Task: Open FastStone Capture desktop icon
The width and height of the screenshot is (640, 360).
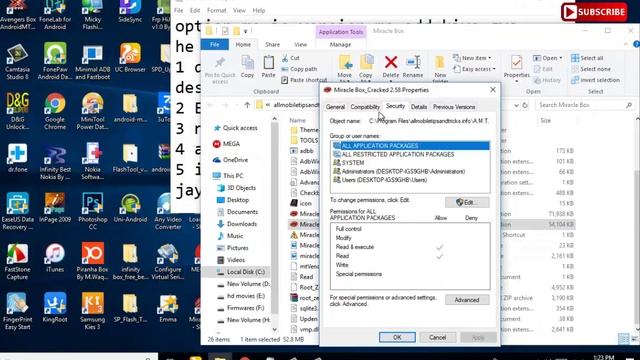Action: tap(17, 261)
